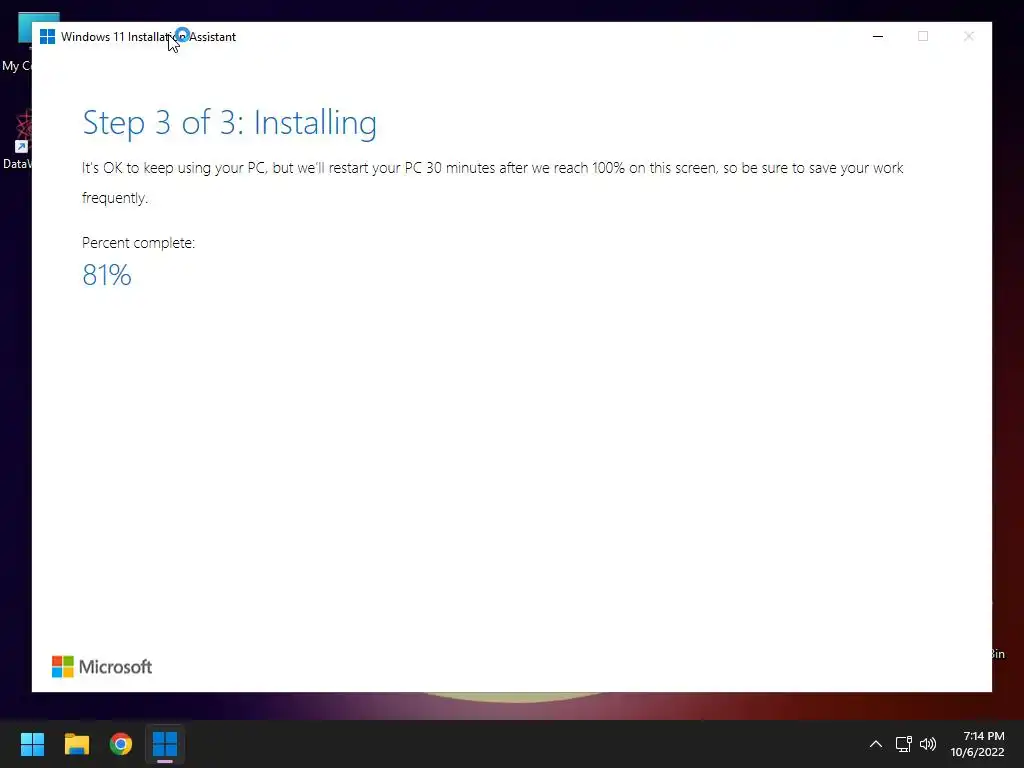Minimize the Windows 11 Installation Assistant window
This screenshot has height=768, width=1024.
click(878, 36)
